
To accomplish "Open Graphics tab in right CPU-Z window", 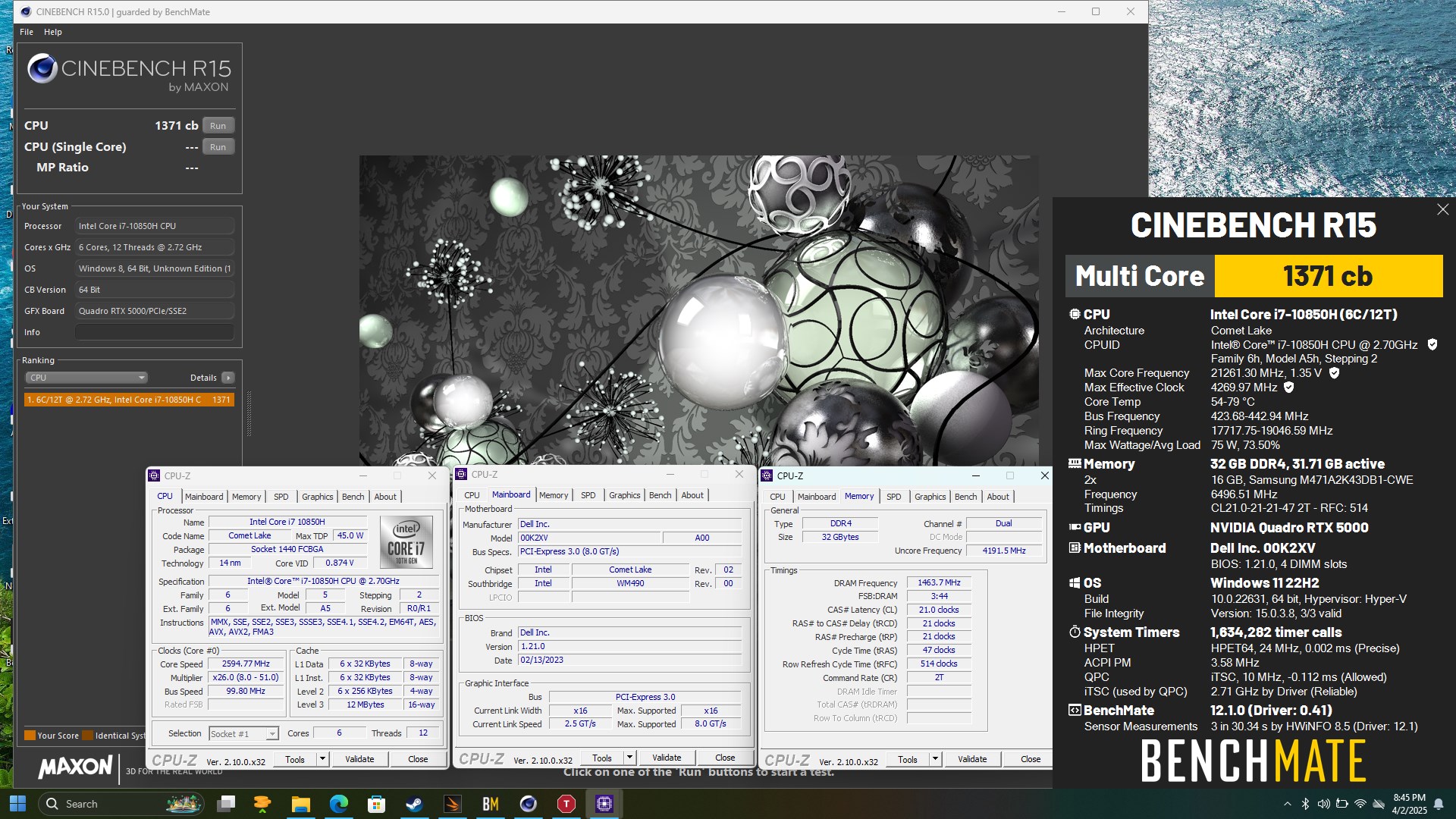I will 930,497.
